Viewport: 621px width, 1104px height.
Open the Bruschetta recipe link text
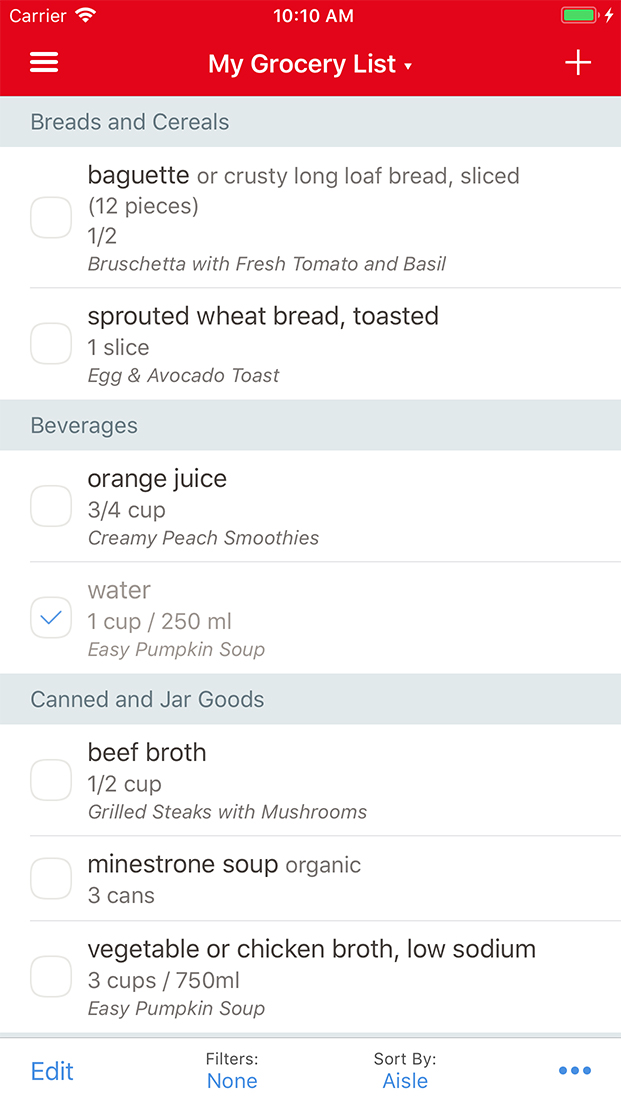click(267, 264)
